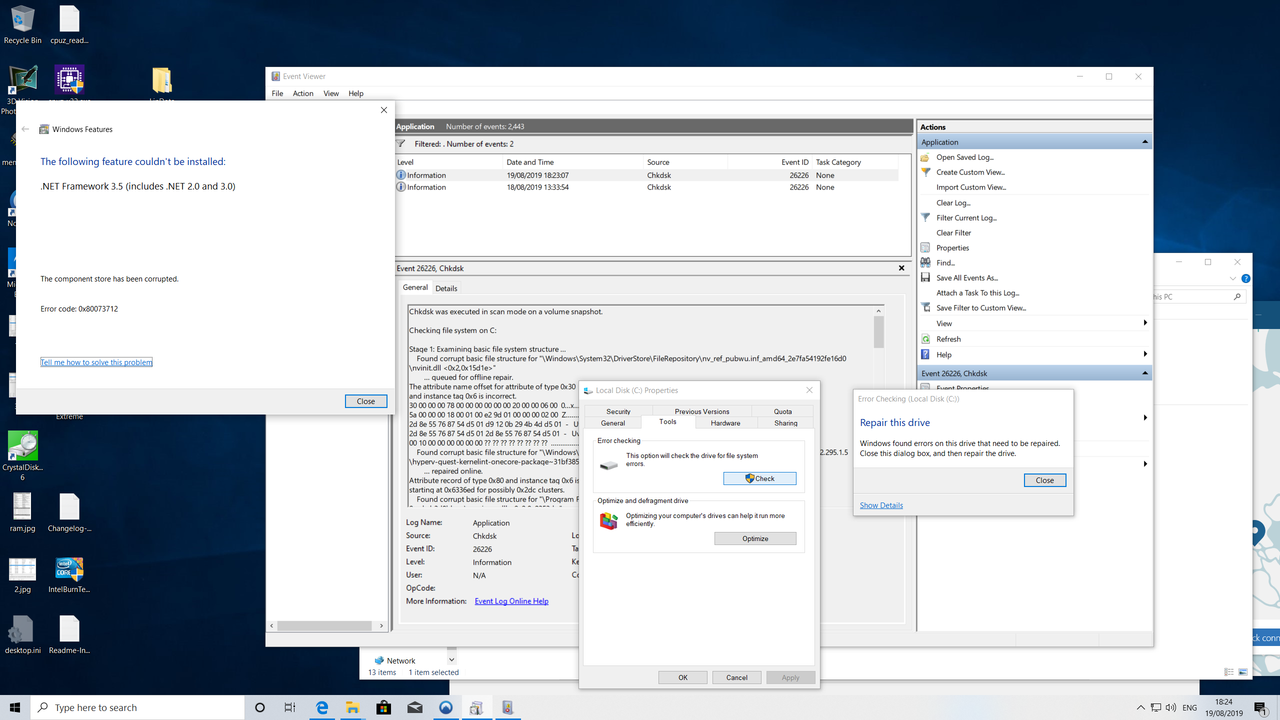This screenshot has width=1280, height=720.
Task: Select the 19/08/2019 18:23:07 Chkdsk event row
Action: click(x=647, y=175)
